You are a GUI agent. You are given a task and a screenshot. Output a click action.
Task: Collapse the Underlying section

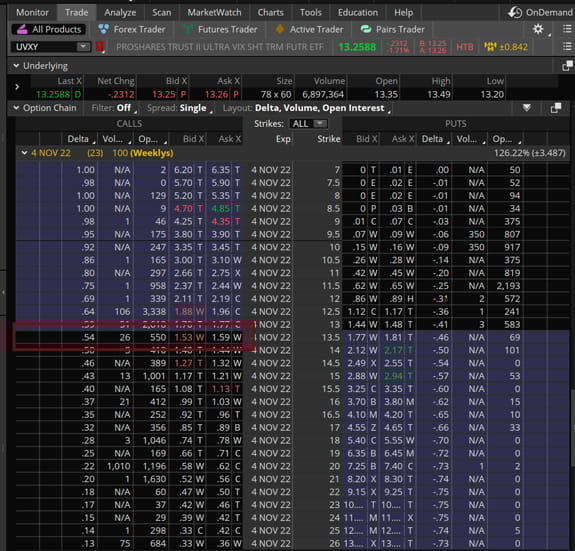click(x=16, y=66)
